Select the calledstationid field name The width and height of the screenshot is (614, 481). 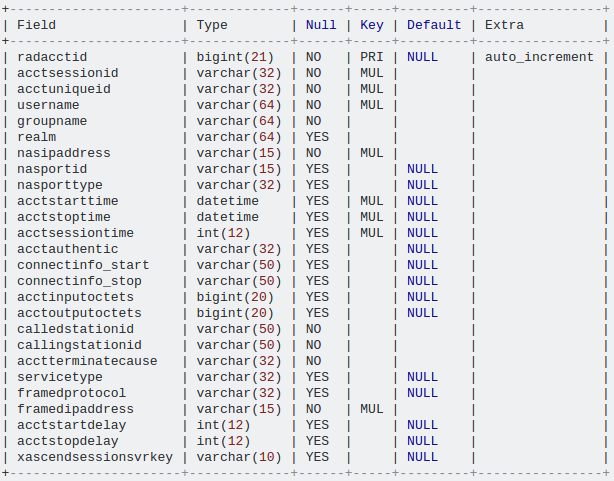(x=76, y=329)
